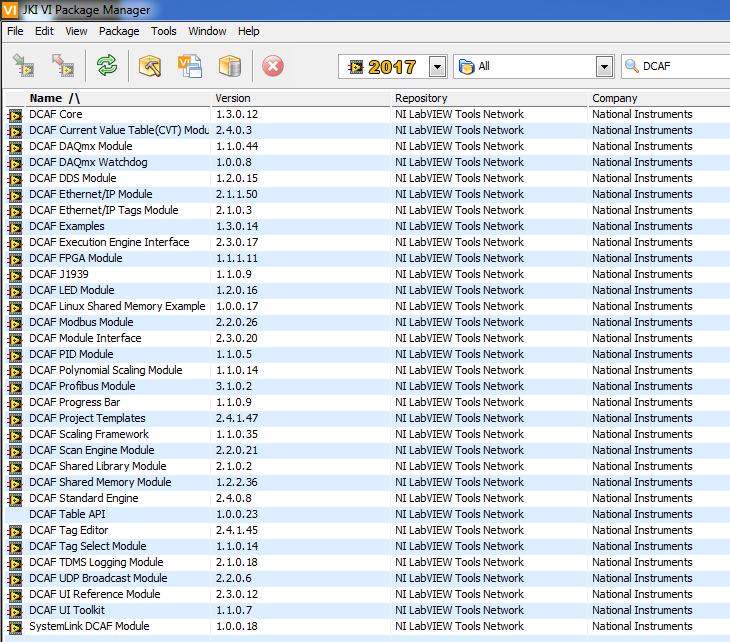Open the Tools menu

click(163, 31)
